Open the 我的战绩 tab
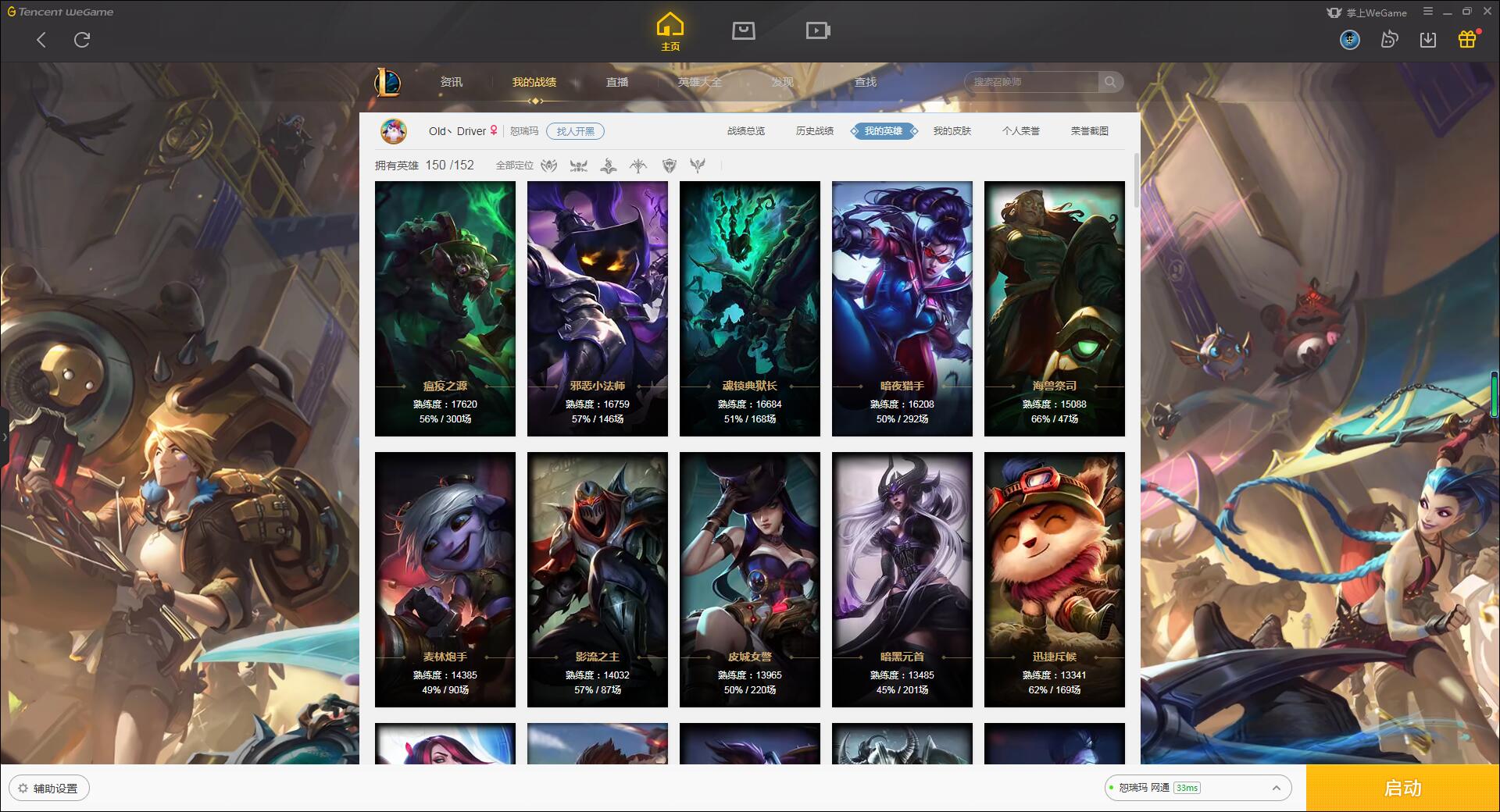The image size is (1500, 812). 534,82
